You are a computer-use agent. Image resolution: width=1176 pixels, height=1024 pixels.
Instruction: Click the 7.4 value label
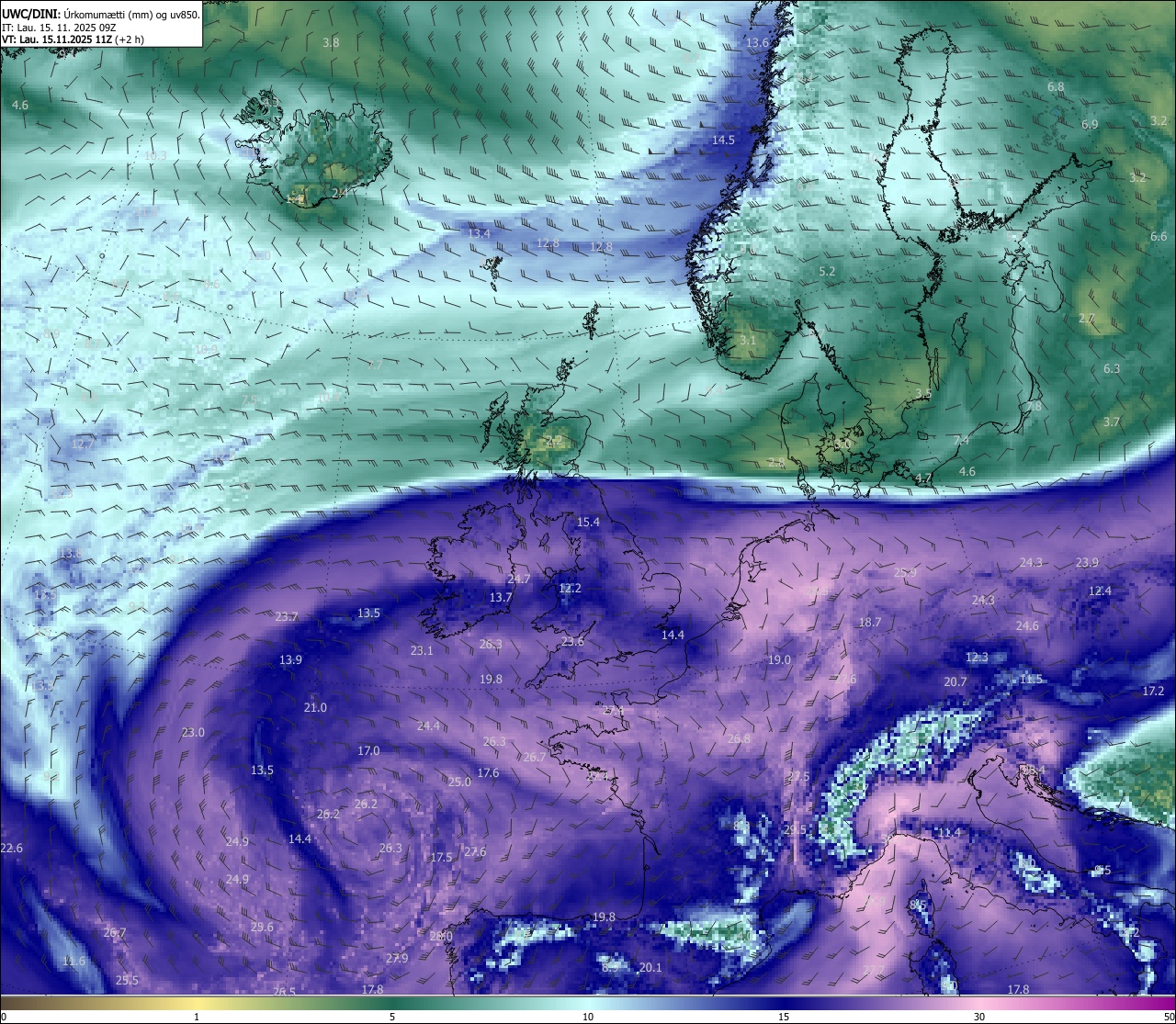[x=962, y=441]
